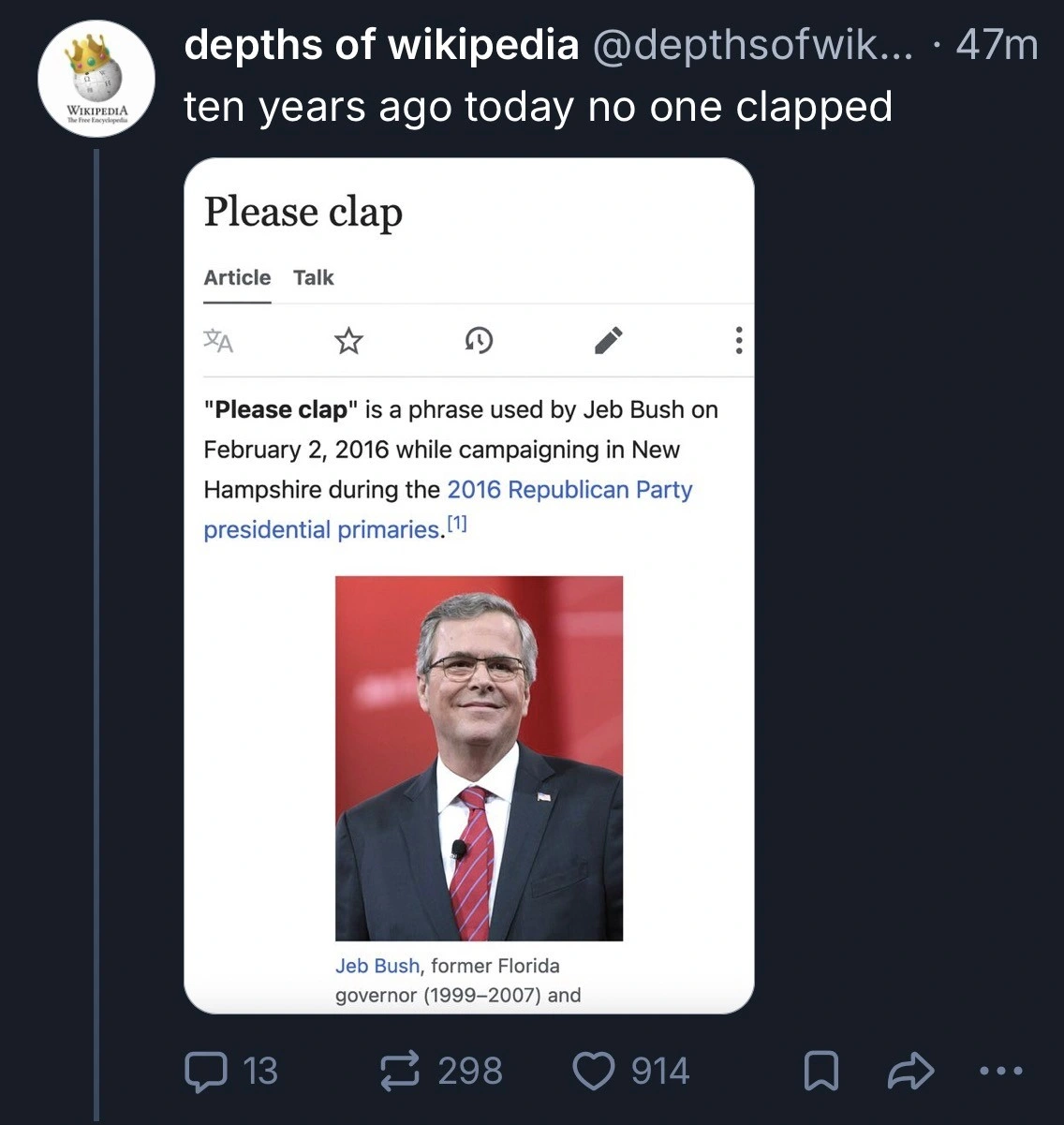Image resolution: width=1064 pixels, height=1125 pixels.
Task: Select the edit pencil icon
Action: pos(608,340)
